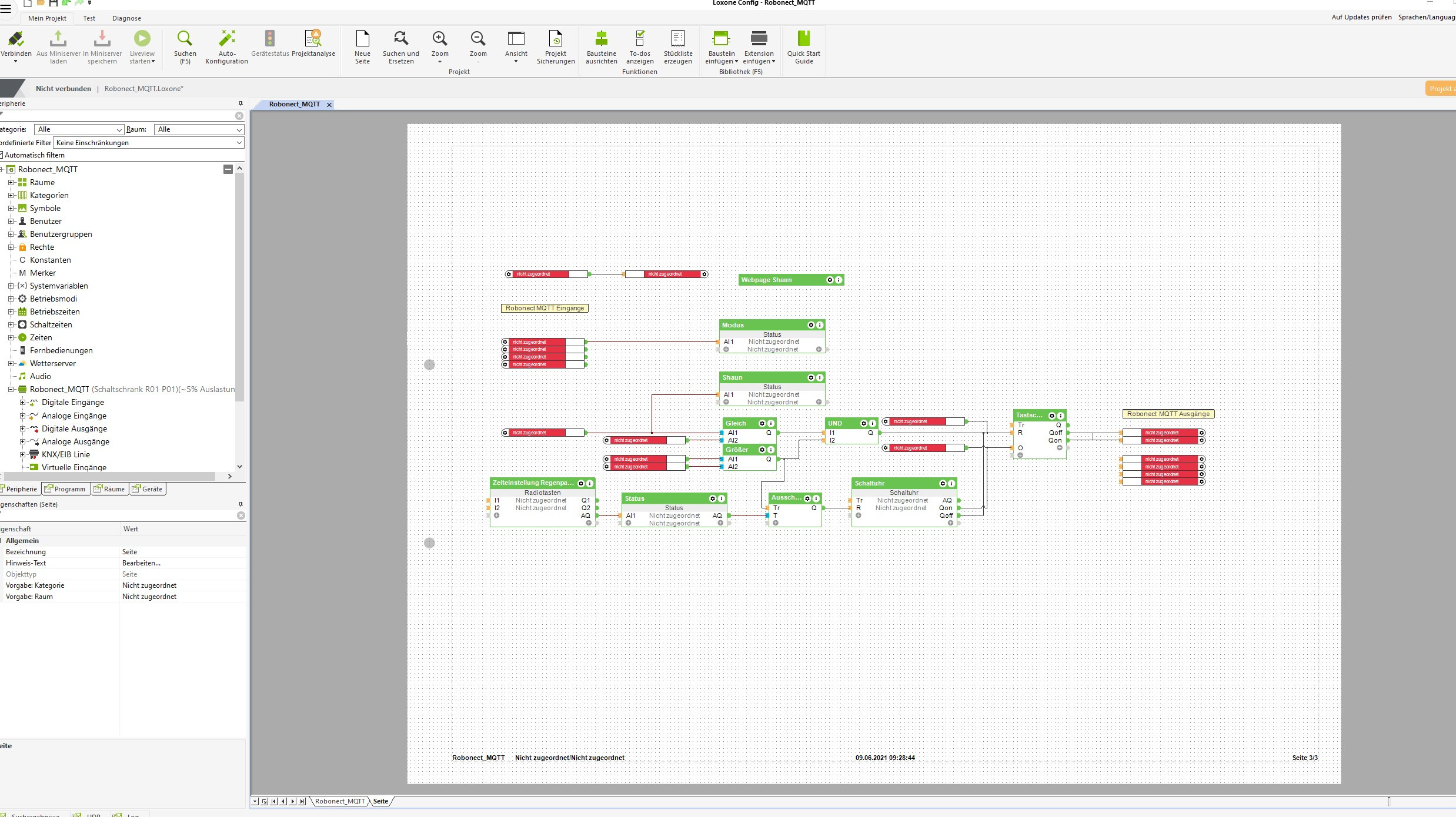Viewport: 1456px width, 817px height.
Task: Click Auf Updates prüfen link
Action: [x=1361, y=17]
